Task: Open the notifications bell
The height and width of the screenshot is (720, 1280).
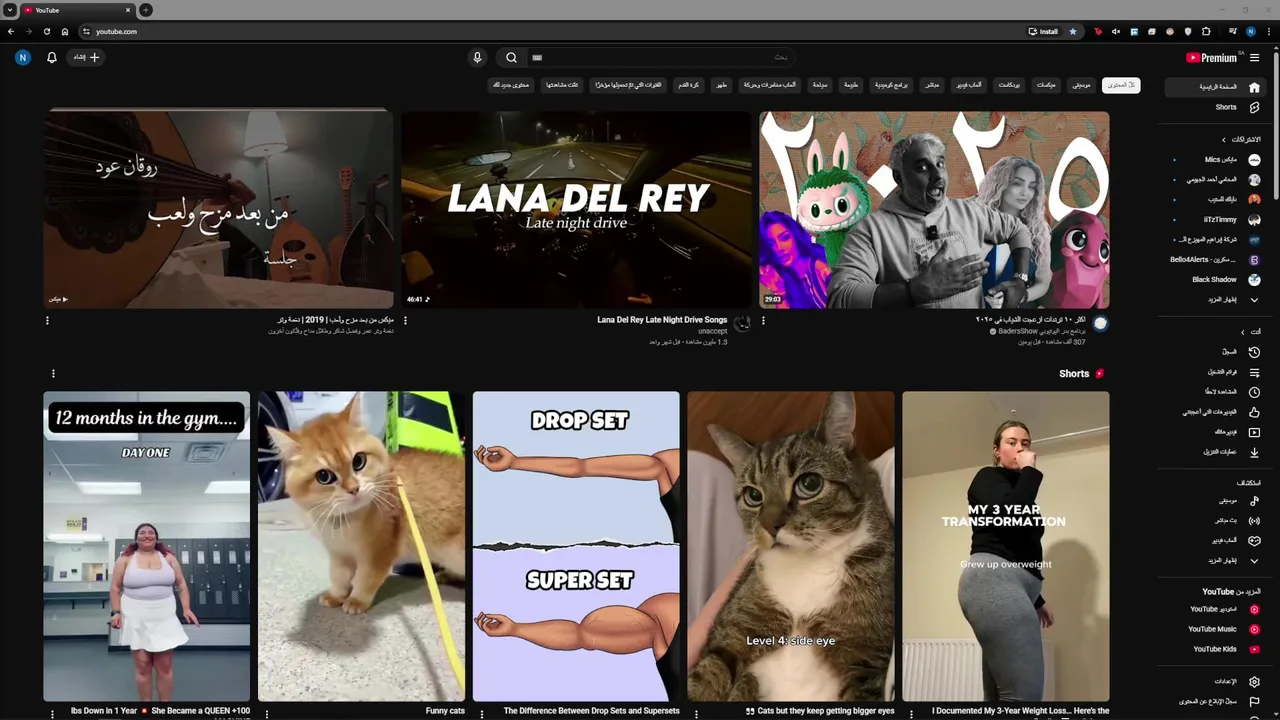Action: pos(52,58)
